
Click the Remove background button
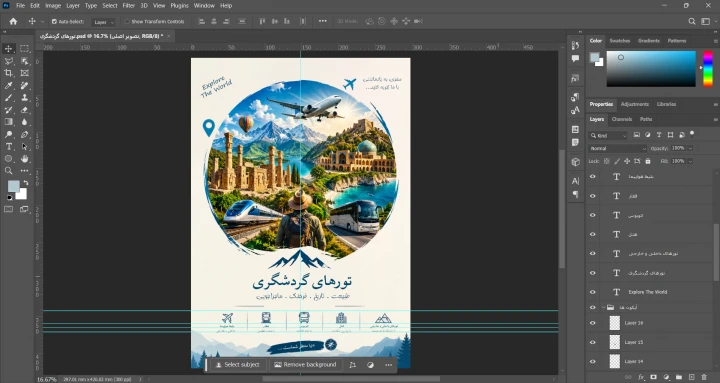click(305, 365)
